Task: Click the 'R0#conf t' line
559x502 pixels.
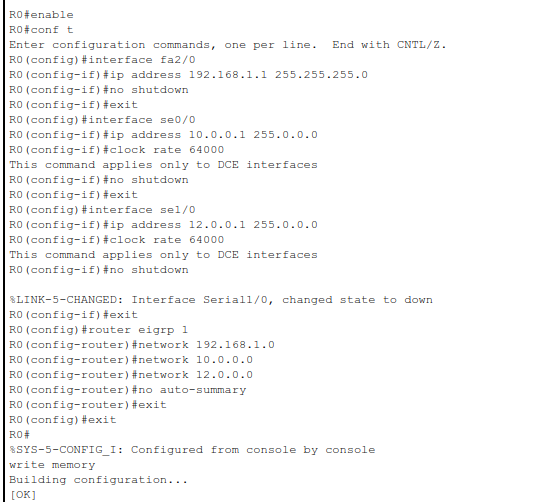Action: 41,30
